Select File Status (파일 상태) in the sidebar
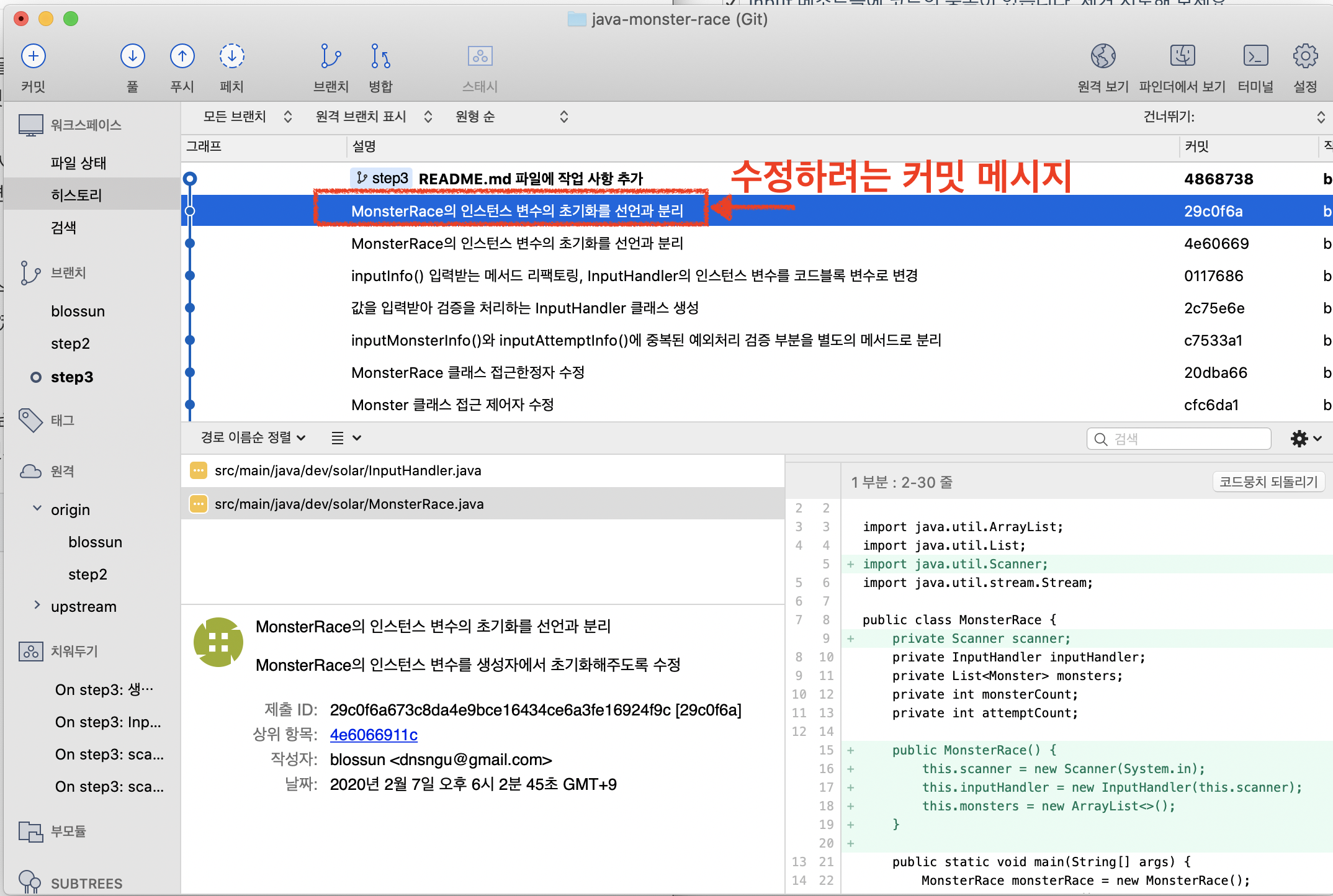This screenshot has width=1333, height=896. pyautogui.click(x=78, y=163)
